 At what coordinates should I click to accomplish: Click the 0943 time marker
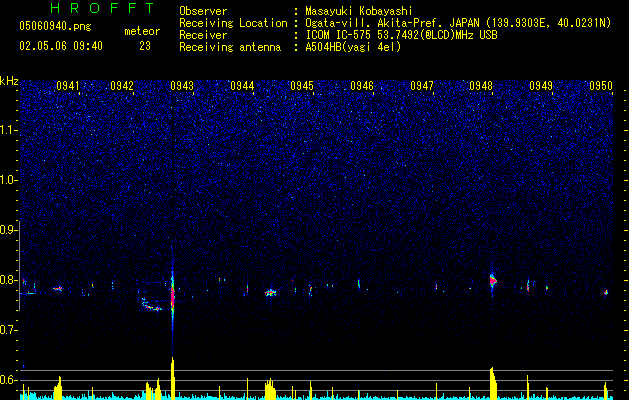pyautogui.click(x=182, y=86)
